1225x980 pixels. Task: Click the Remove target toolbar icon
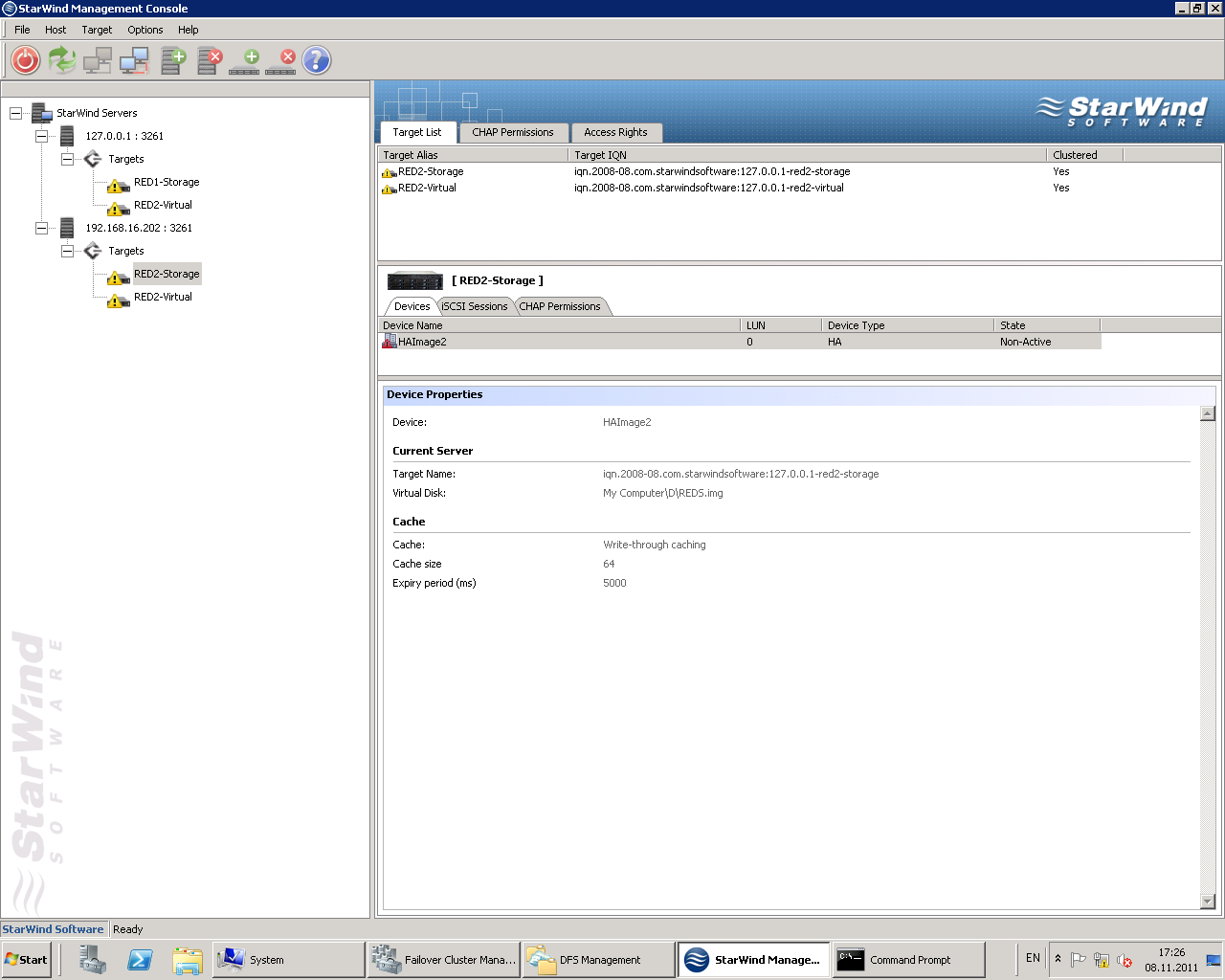point(280,62)
